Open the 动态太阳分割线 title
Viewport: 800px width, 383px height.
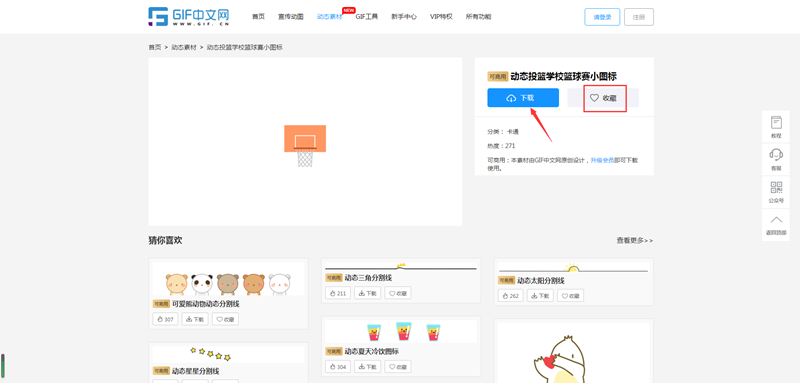coord(541,280)
